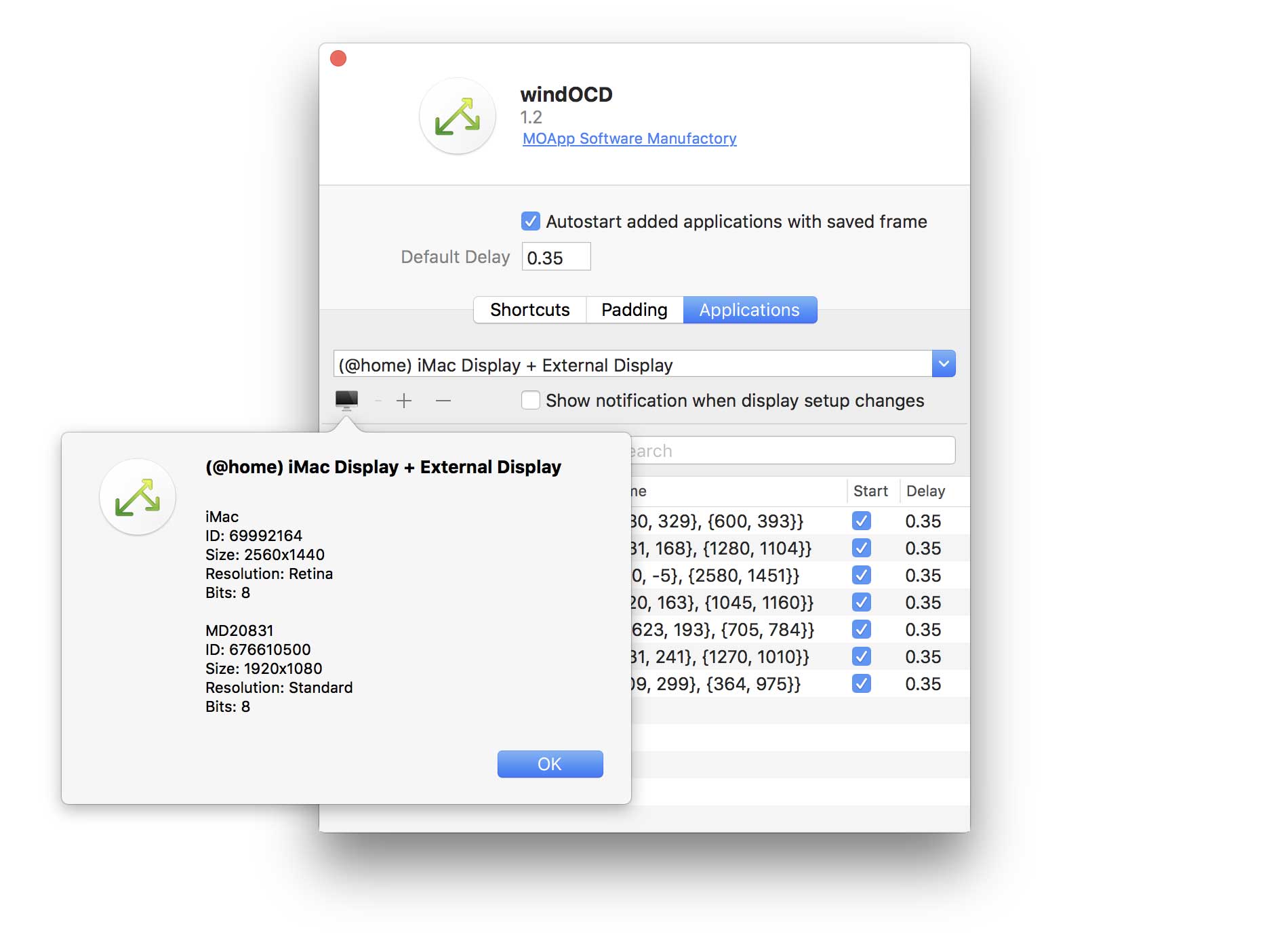The height and width of the screenshot is (941, 1288).
Task: Click Size: 1920x1080 text
Action: point(264,668)
